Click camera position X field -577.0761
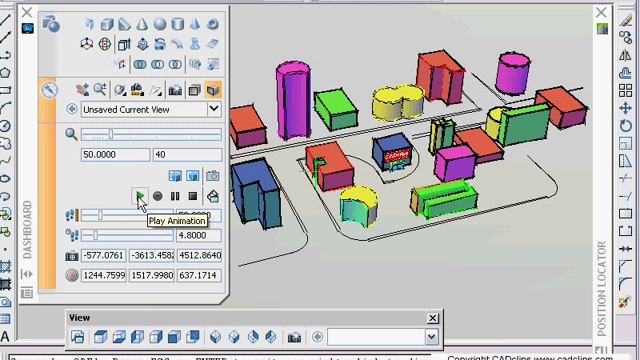The height and width of the screenshot is (360, 640). click(x=103, y=256)
